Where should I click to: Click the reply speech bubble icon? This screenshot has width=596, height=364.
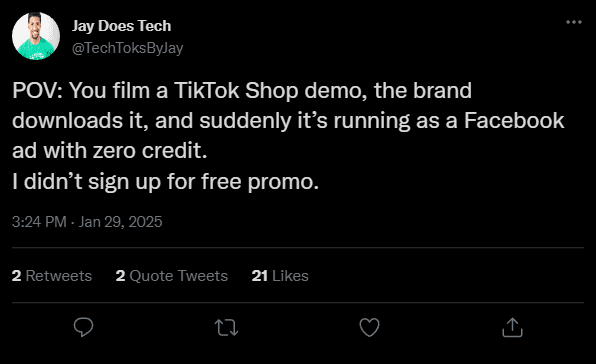pos(83,327)
